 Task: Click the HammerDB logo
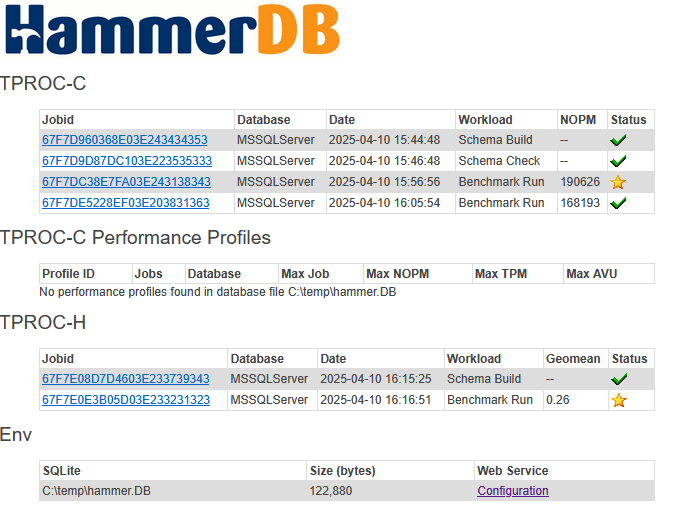pos(173,29)
